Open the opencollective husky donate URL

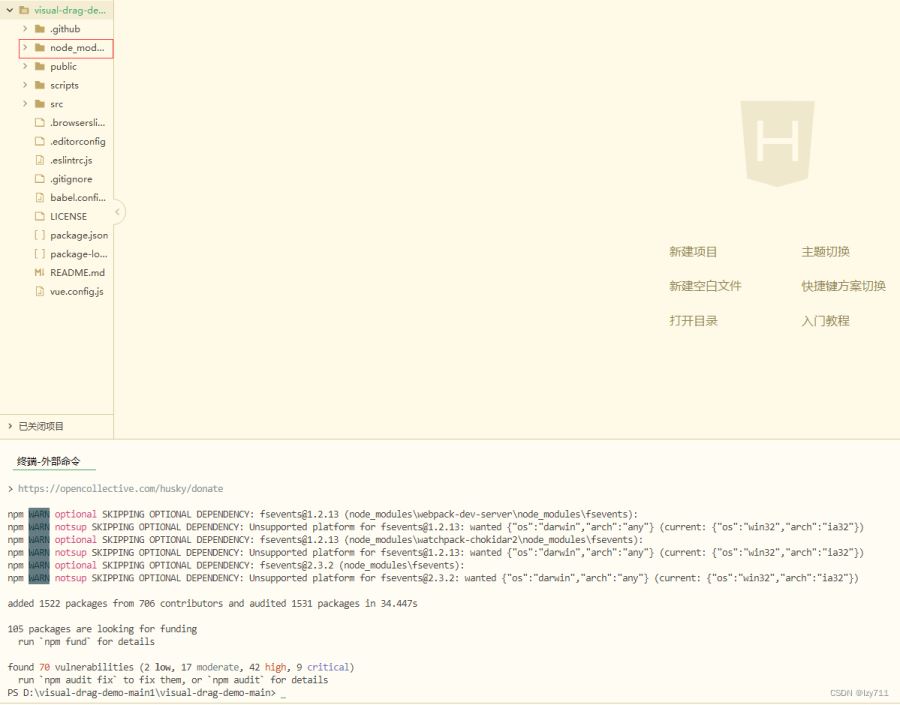(x=120, y=489)
